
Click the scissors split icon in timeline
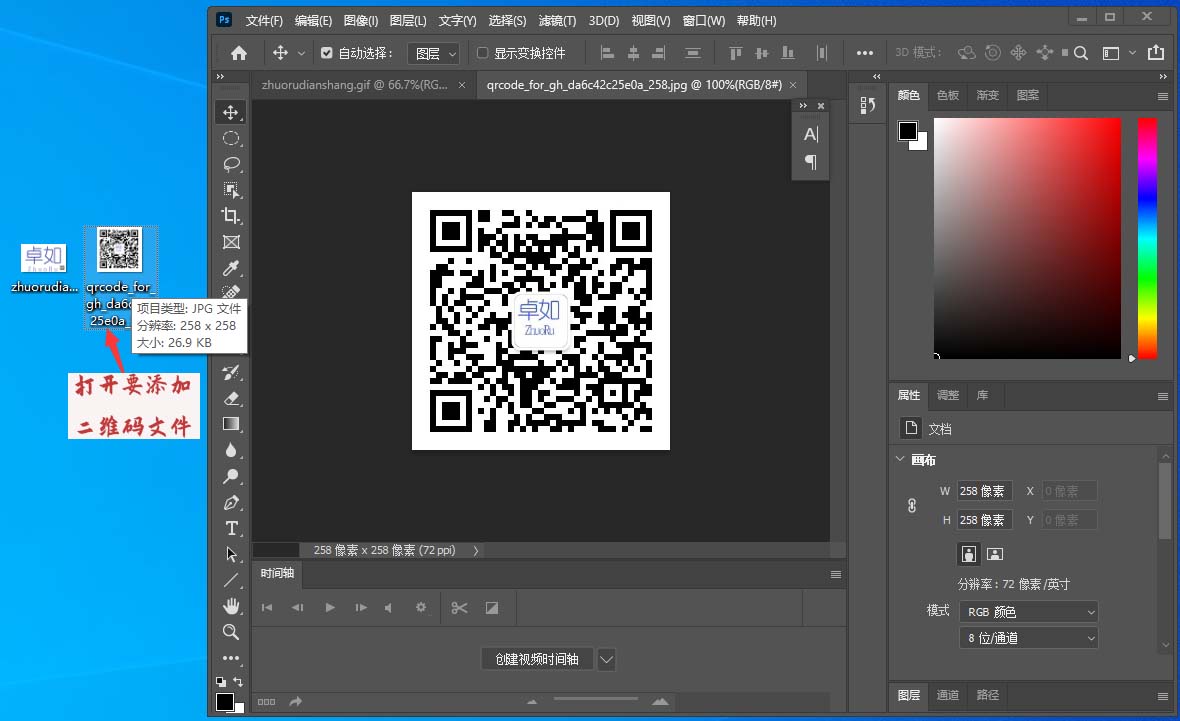pyautogui.click(x=459, y=608)
